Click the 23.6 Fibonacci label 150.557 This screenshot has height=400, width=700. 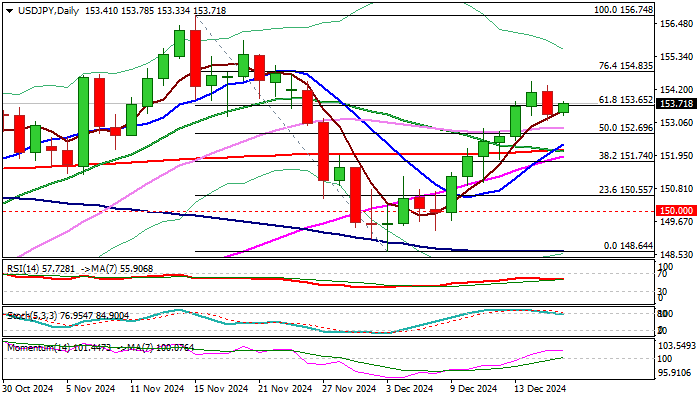tap(626, 189)
